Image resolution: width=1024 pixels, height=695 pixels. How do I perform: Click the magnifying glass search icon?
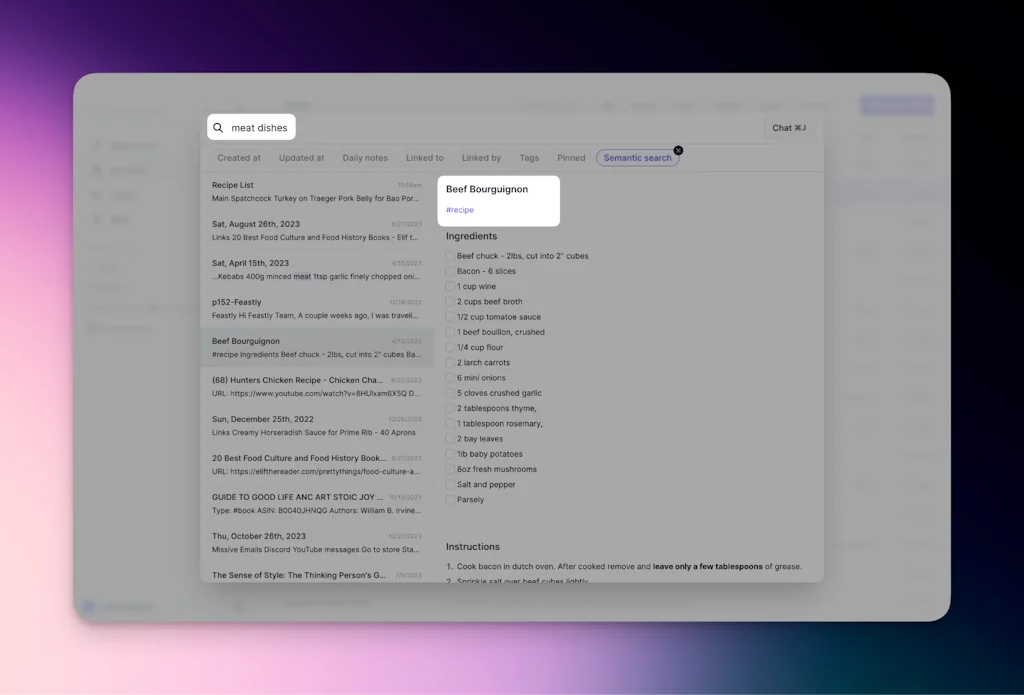click(x=218, y=127)
